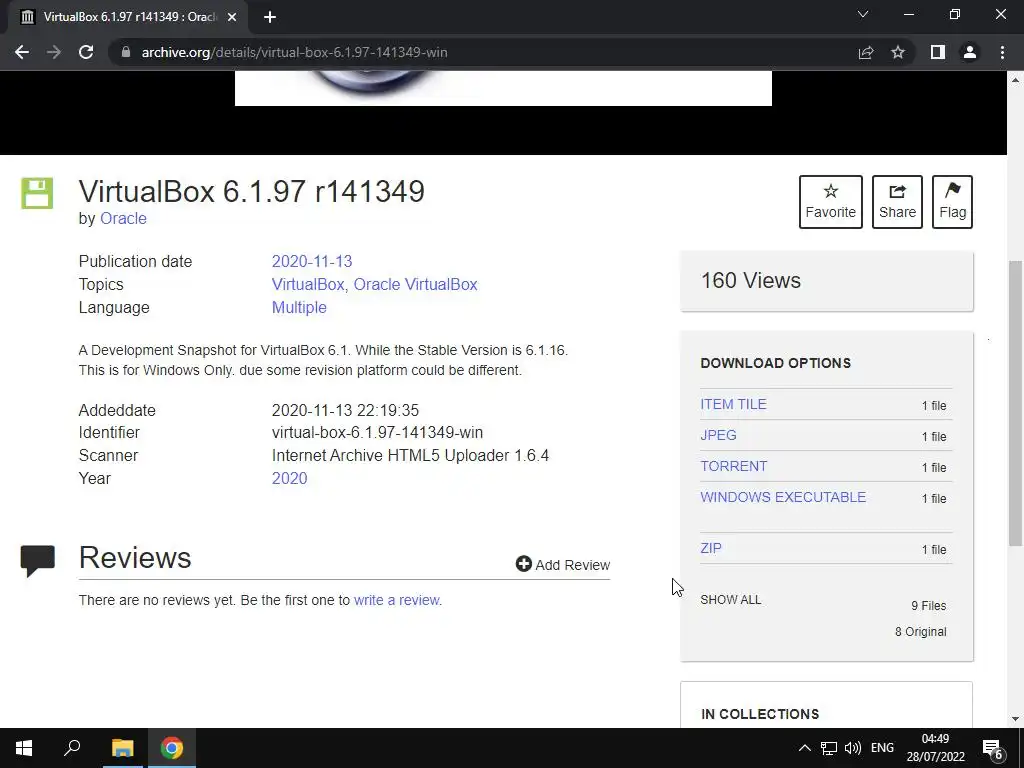
Task: Download the JPEG file
Action: (x=718, y=435)
